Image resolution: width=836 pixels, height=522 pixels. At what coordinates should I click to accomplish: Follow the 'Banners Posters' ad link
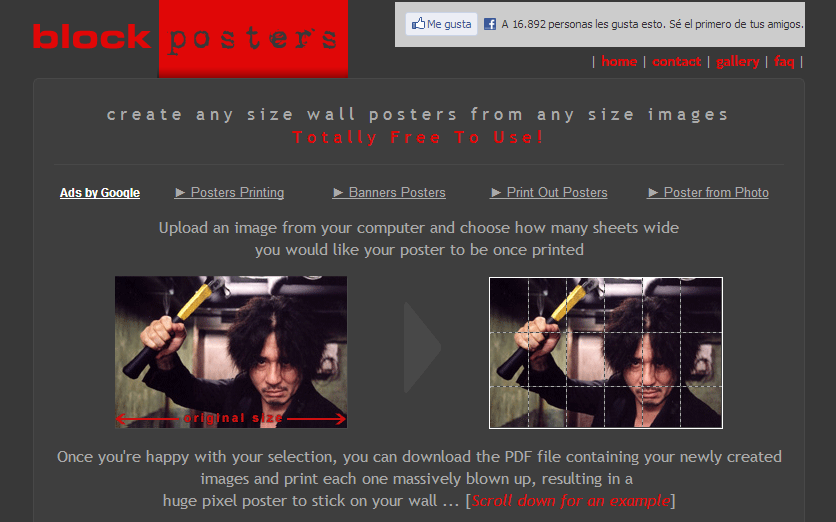[397, 192]
